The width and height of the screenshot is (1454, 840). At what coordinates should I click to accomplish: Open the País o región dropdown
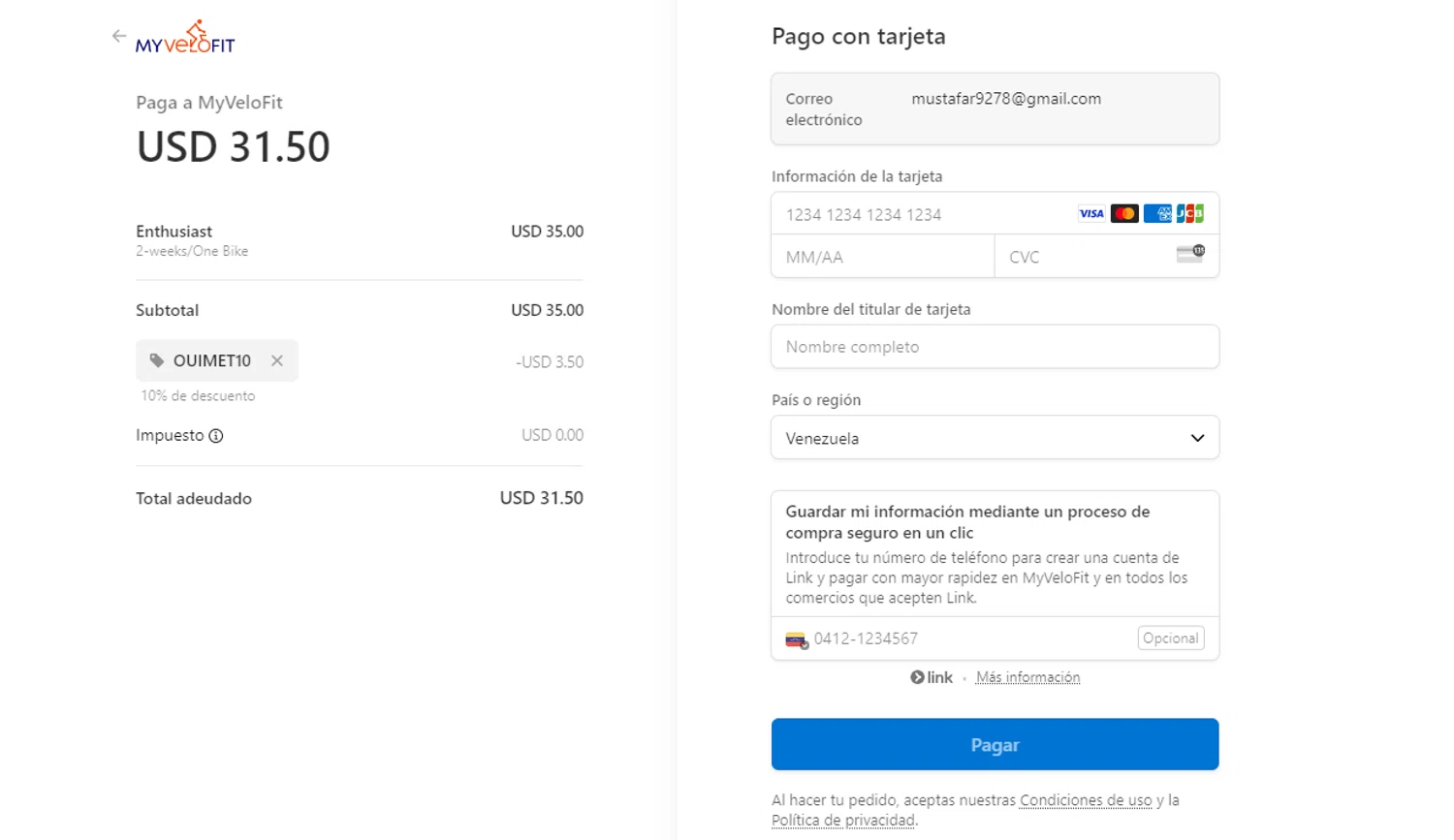(x=995, y=438)
